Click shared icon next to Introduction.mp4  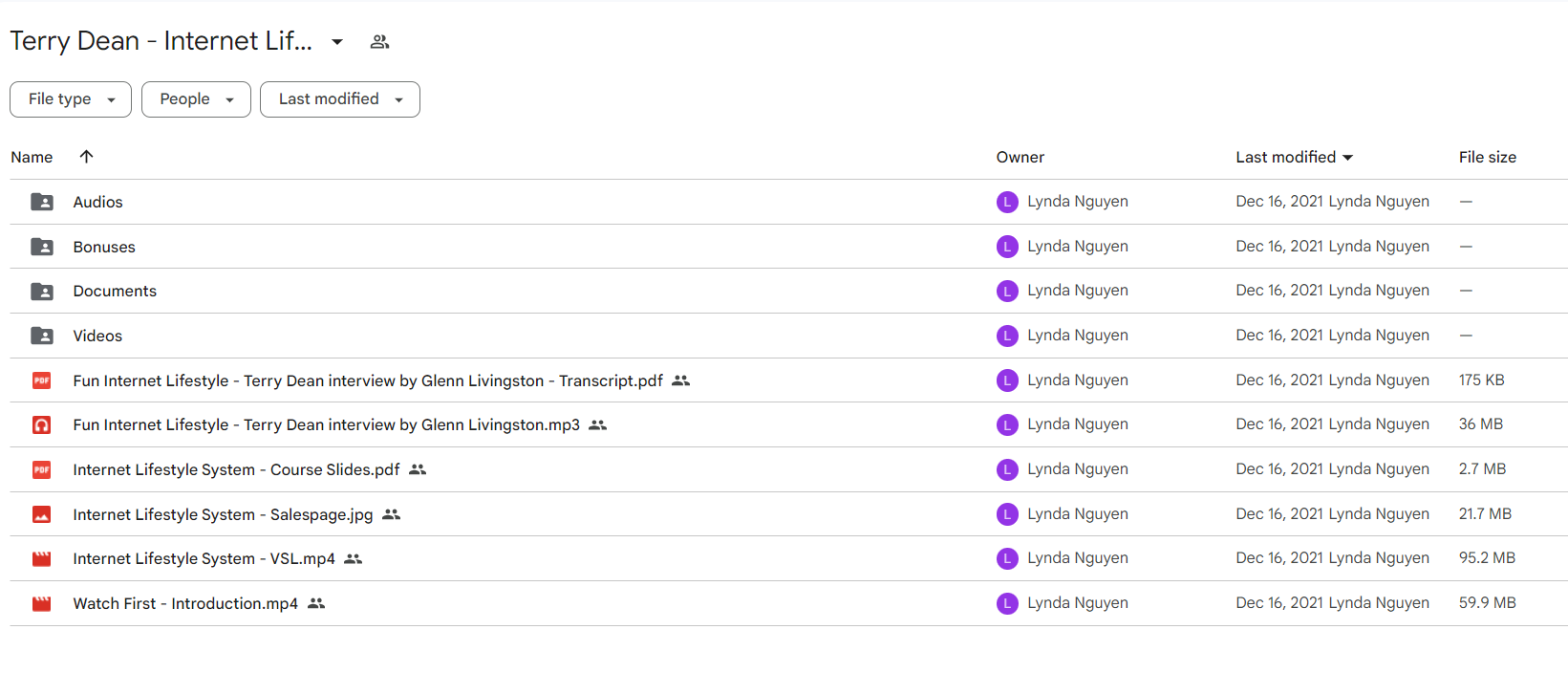click(x=316, y=603)
